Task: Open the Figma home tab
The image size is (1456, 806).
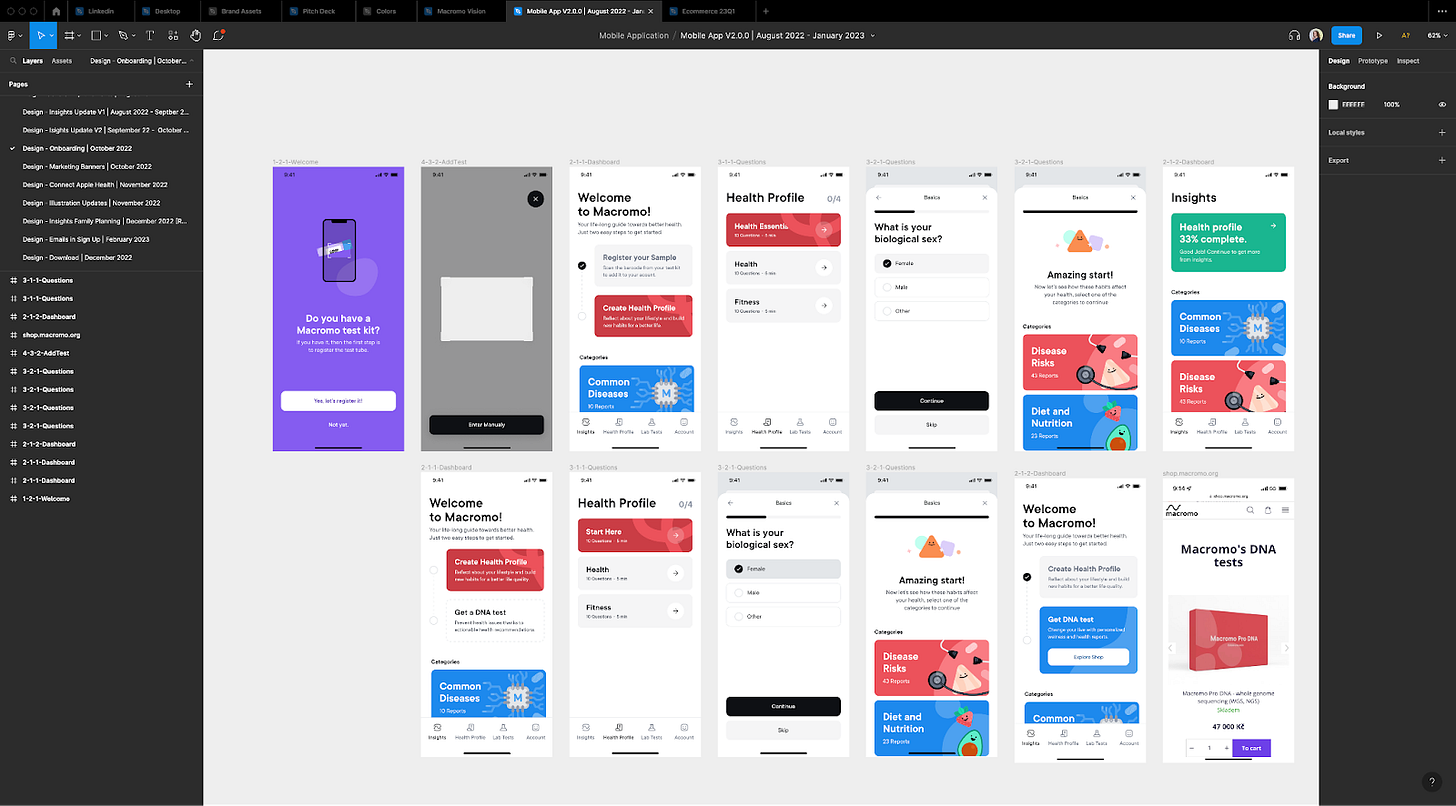Action: click(56, 11)
